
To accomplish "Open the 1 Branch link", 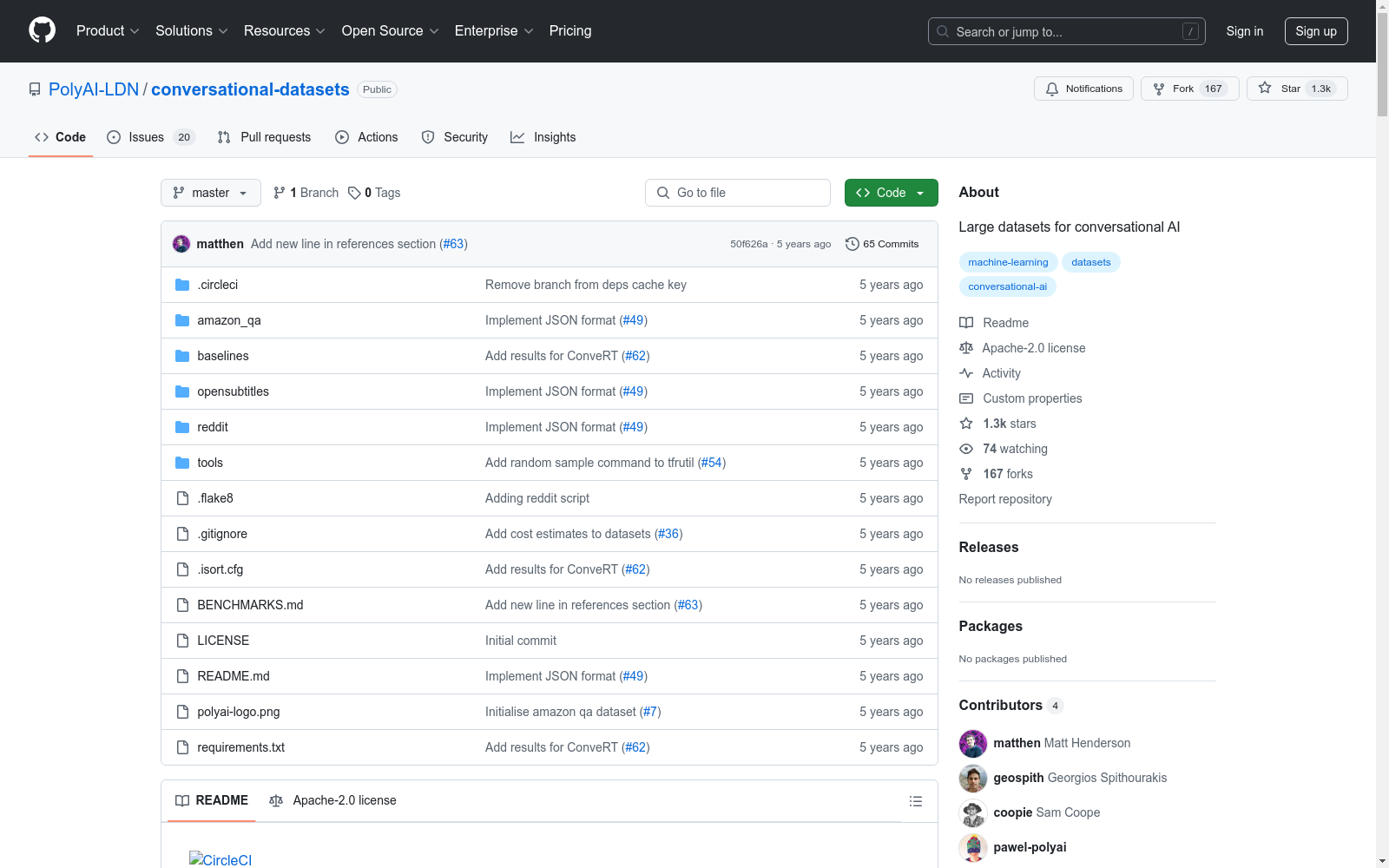I will click(306, 193).
